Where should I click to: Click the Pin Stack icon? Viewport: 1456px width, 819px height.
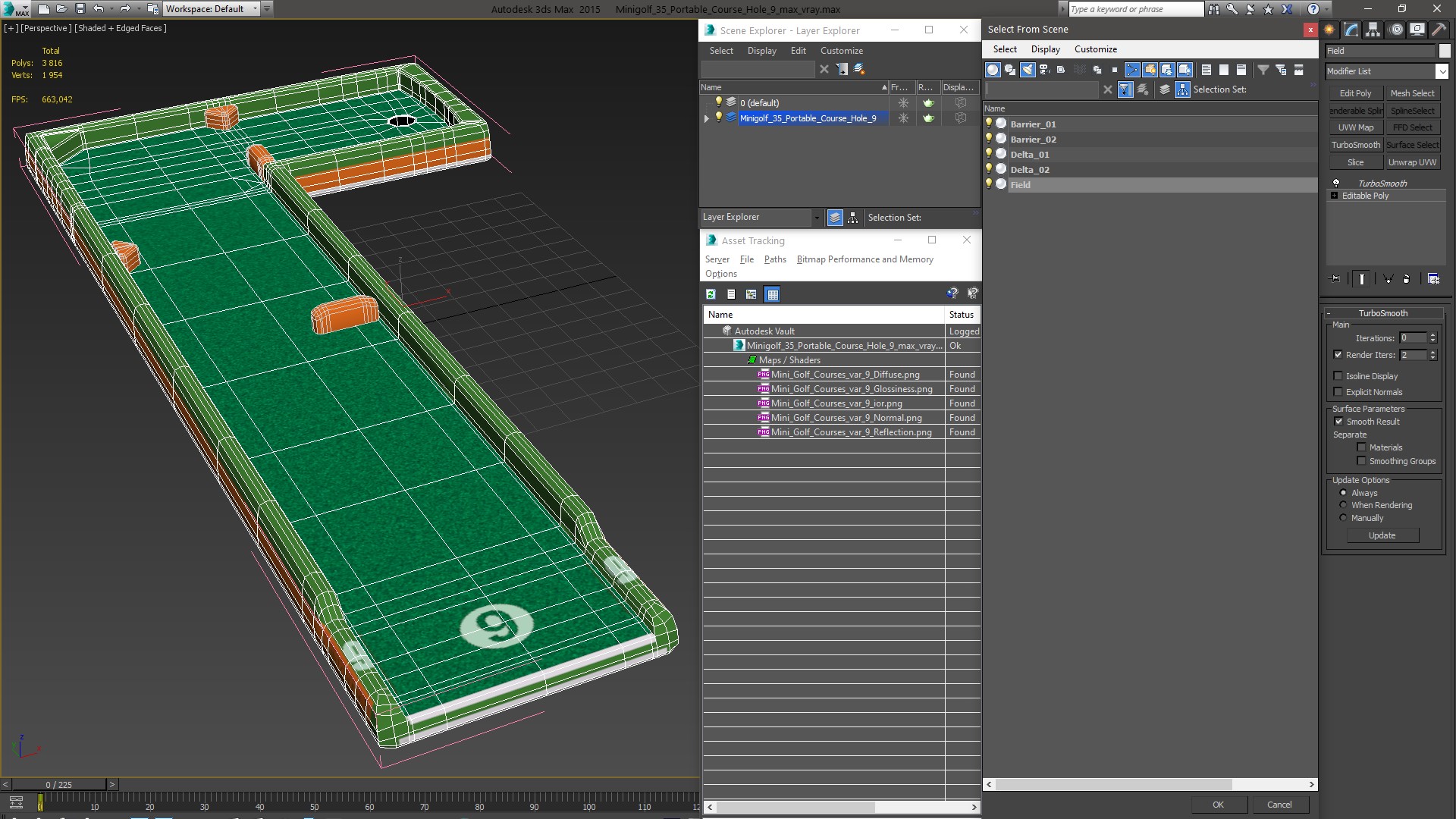pos(1335,279)
